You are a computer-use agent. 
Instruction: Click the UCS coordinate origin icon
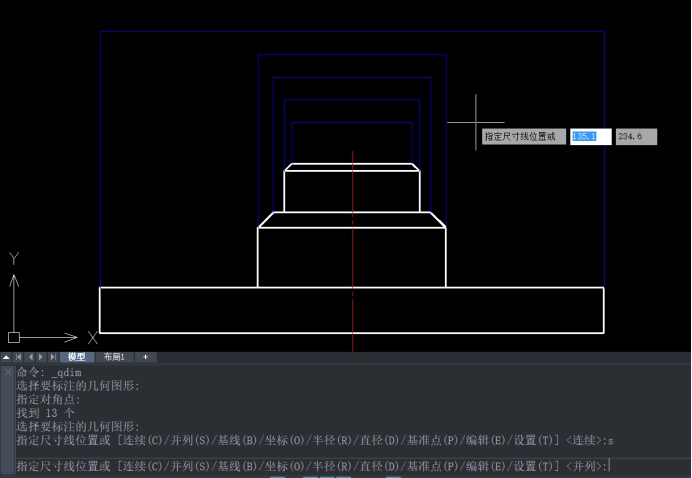[14, 338]
